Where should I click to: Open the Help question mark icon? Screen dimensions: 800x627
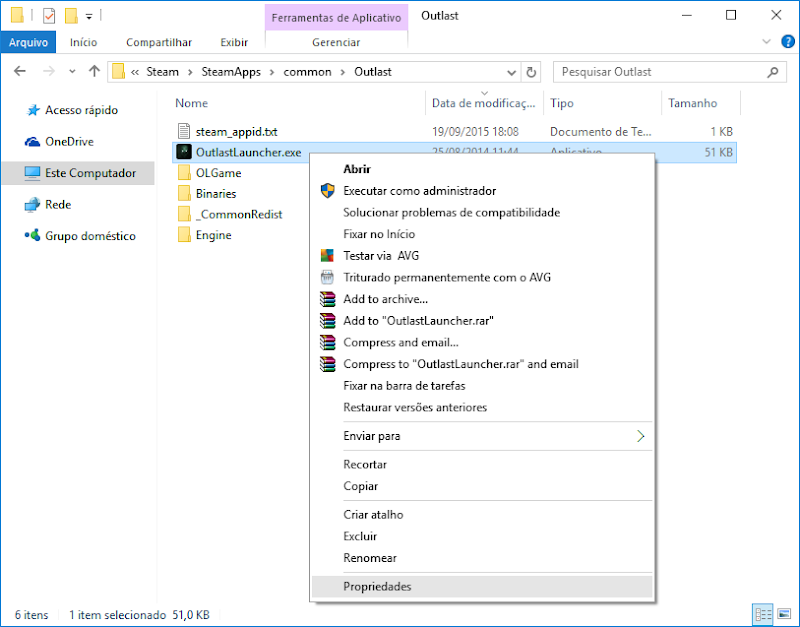tap(788, 42)
